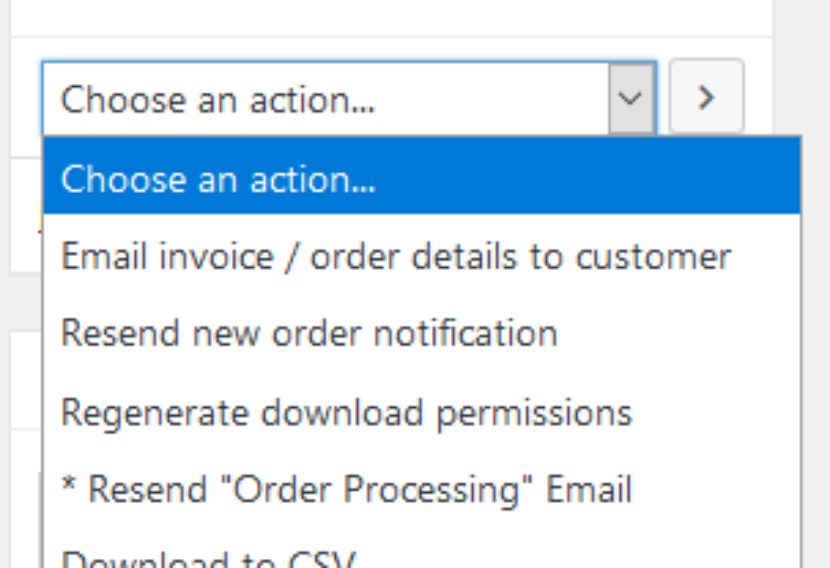
Task: Reset selection to the blue placeholder option
Action: [x=420, y=177]
